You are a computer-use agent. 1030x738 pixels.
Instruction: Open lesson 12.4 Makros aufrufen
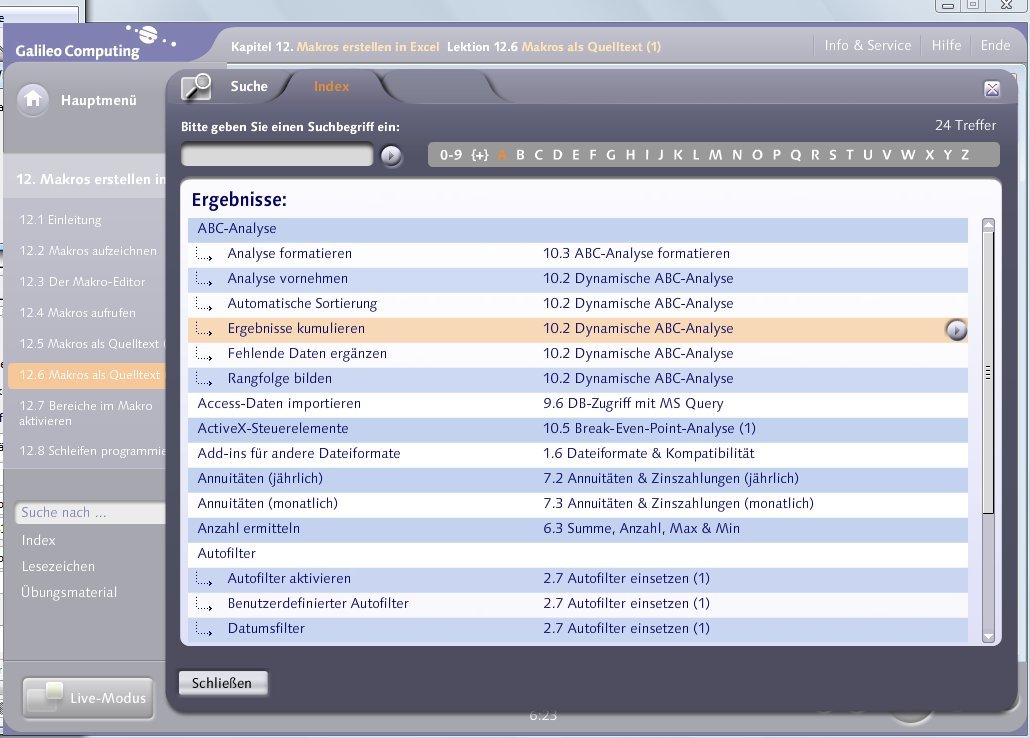78,313
